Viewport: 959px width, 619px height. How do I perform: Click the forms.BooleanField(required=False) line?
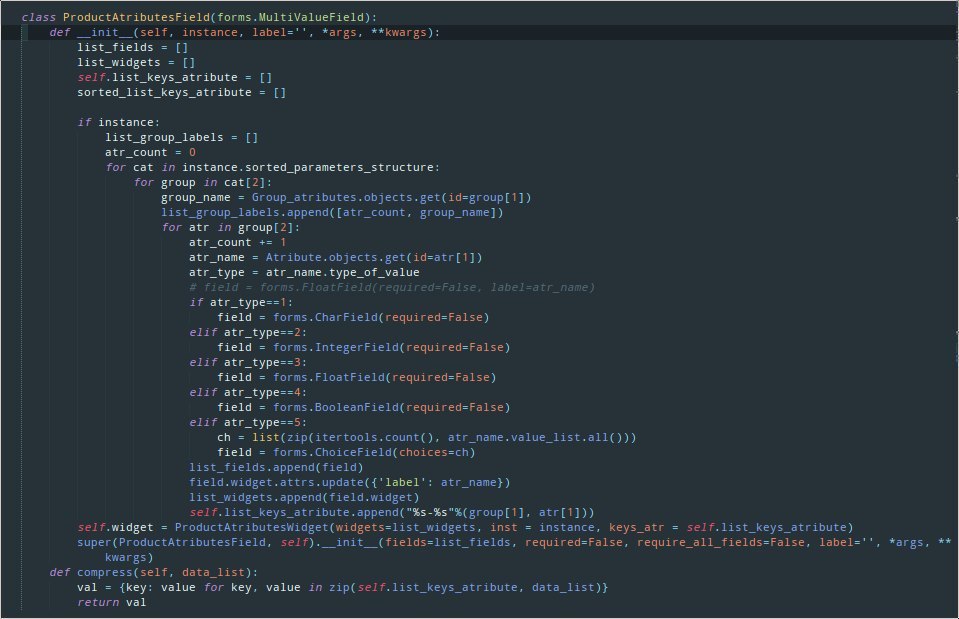coord(363,407)
